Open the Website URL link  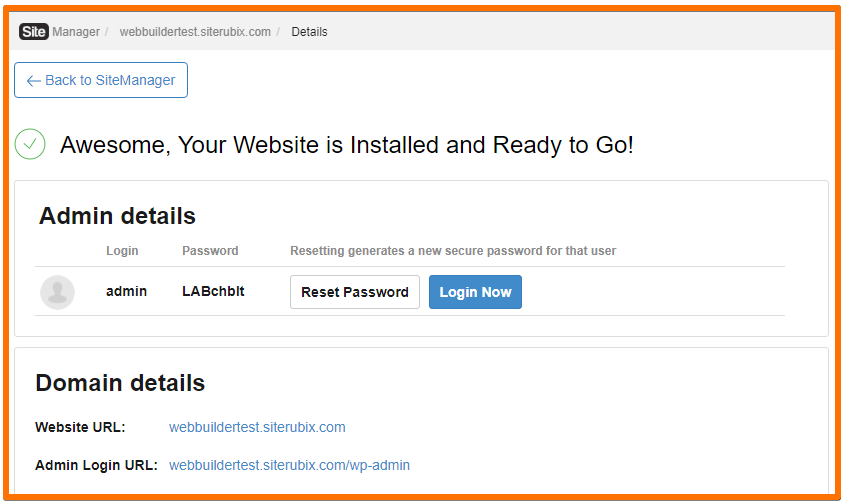click(257, 427)
